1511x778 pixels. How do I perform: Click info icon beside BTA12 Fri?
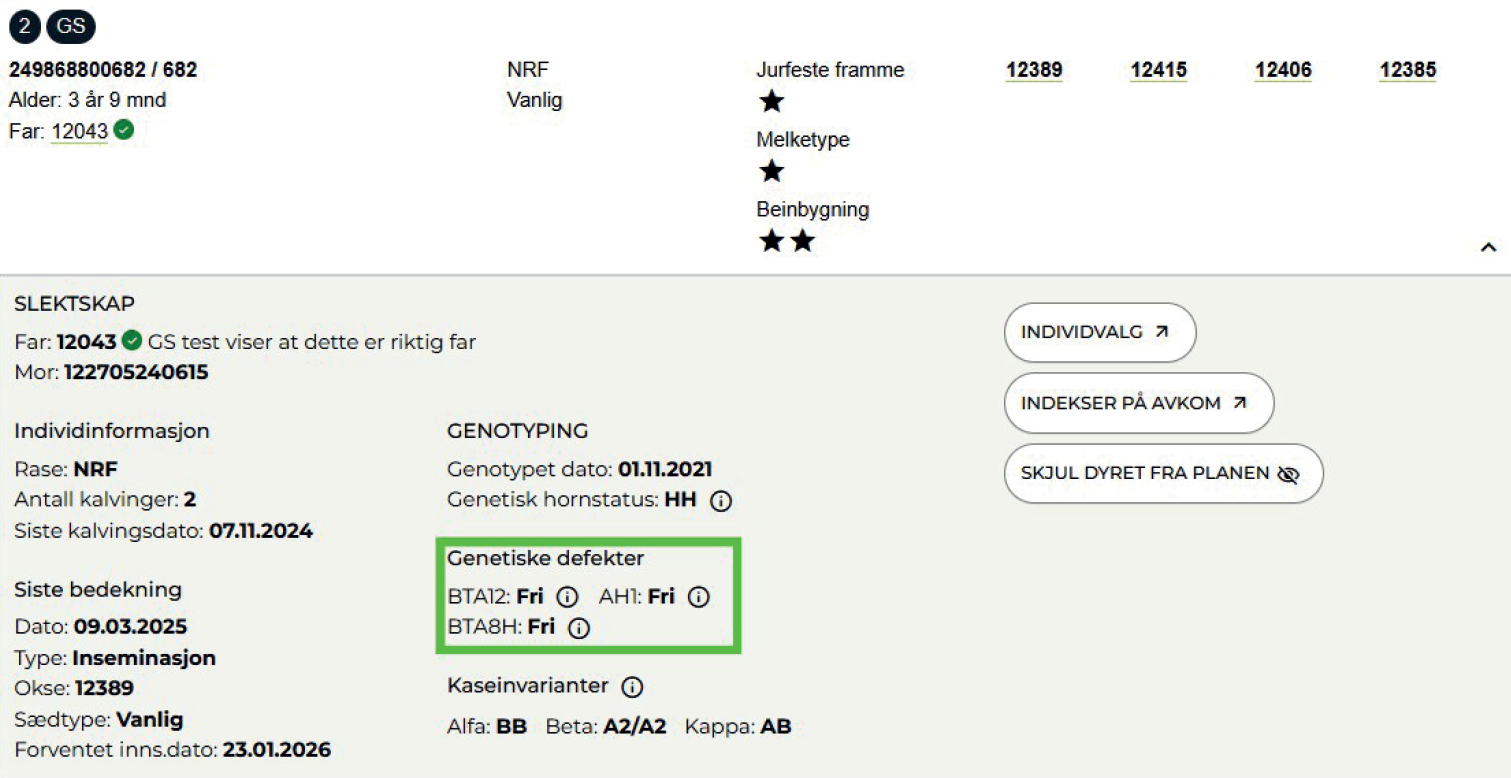tap(567, 597)
